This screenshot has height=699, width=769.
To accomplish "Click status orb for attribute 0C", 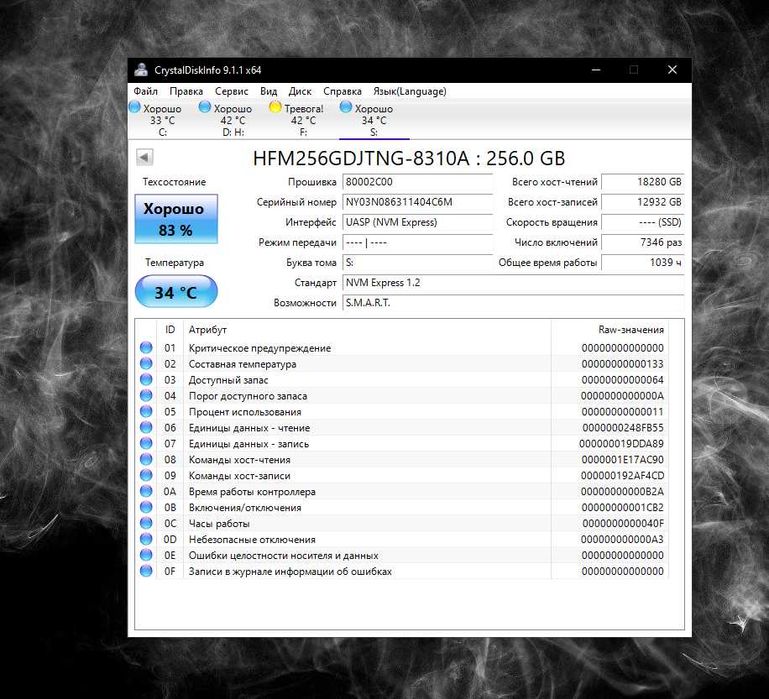I will pyautogui.click(x=146, y=523).
